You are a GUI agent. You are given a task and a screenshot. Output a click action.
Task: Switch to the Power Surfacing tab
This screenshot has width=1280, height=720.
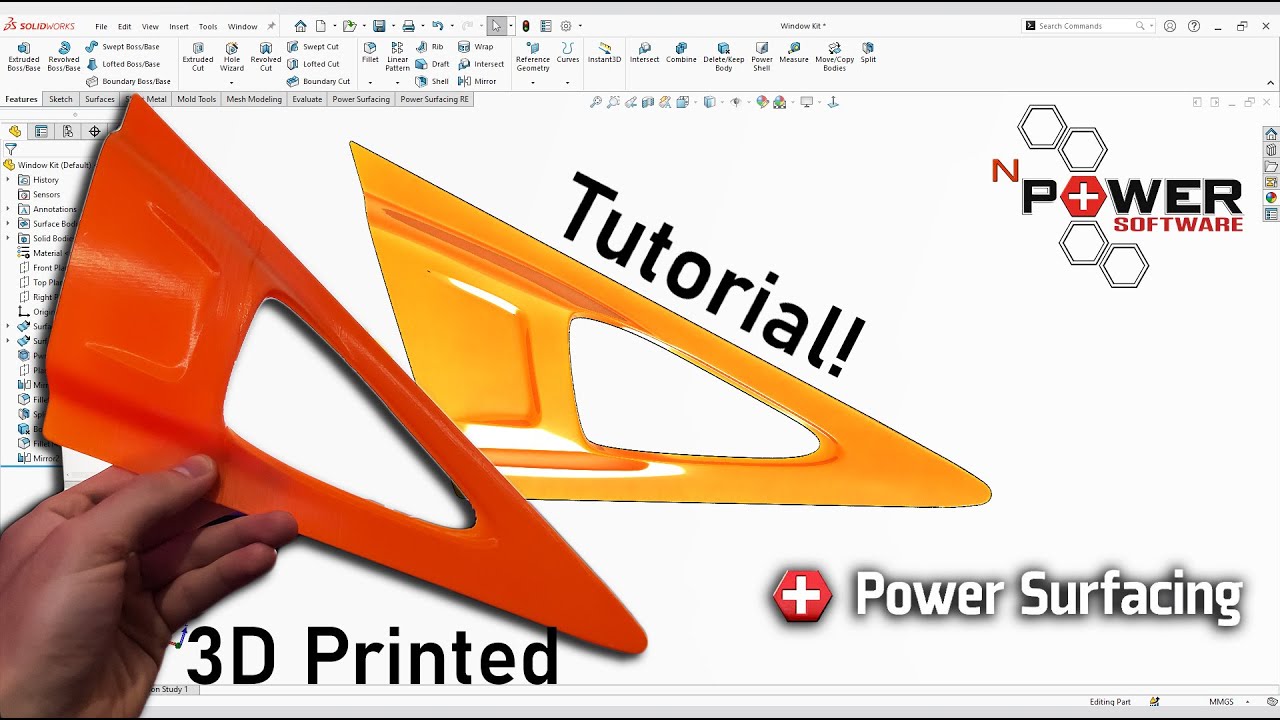361,99
